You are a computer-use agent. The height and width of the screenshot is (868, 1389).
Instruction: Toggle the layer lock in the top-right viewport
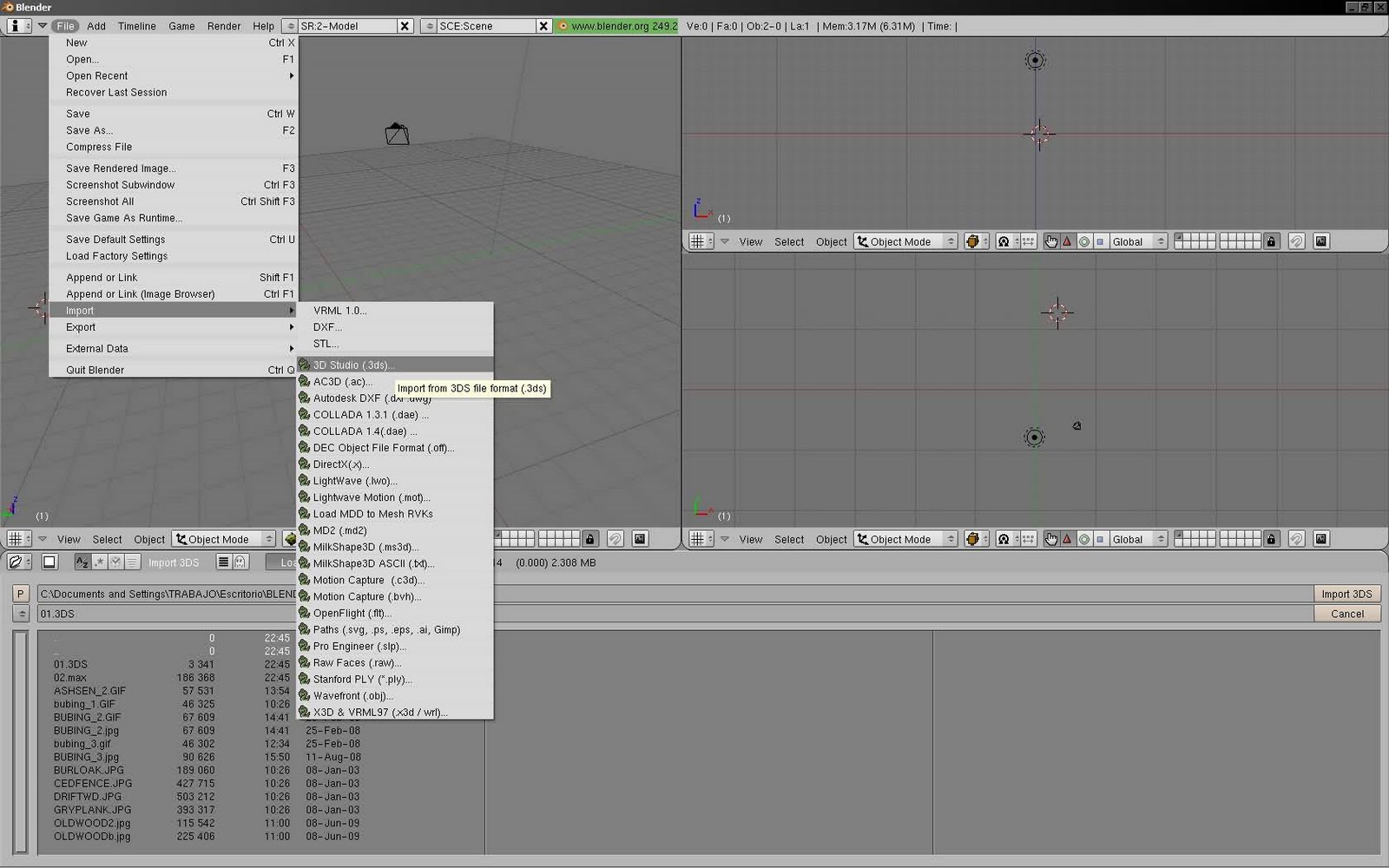click(x=1272, y=242)
